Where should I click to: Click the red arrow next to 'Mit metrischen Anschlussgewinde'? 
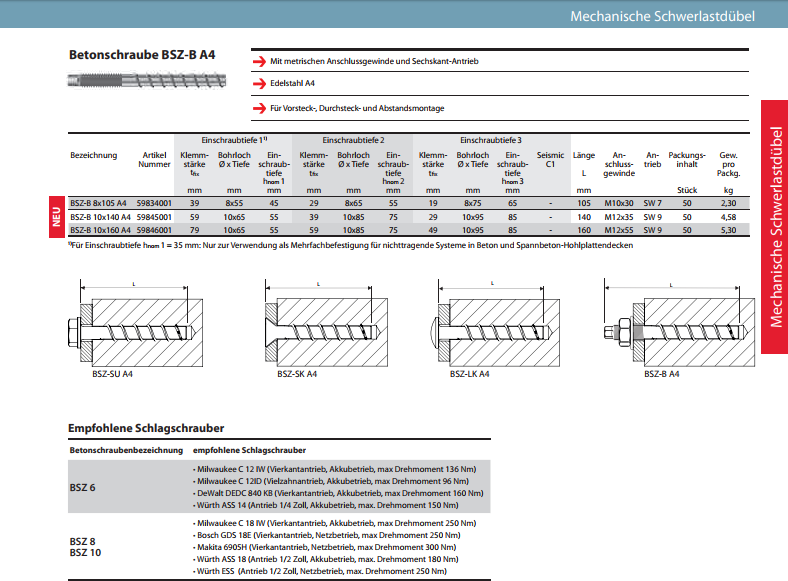tap(258, 61)
